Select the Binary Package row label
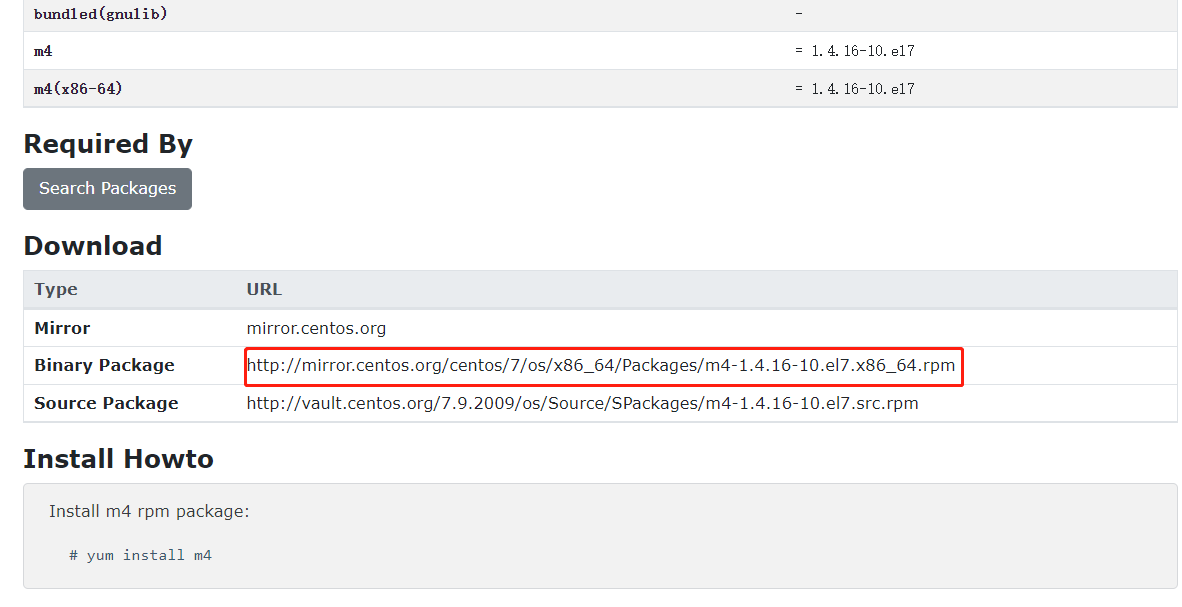The width and height of the screenshot is (1182, 607). 104,365
